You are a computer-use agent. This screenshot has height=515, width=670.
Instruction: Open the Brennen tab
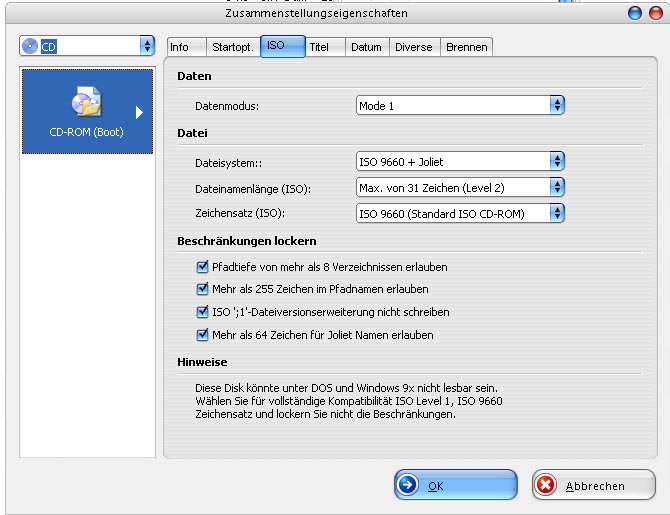(x=467, y=47)
